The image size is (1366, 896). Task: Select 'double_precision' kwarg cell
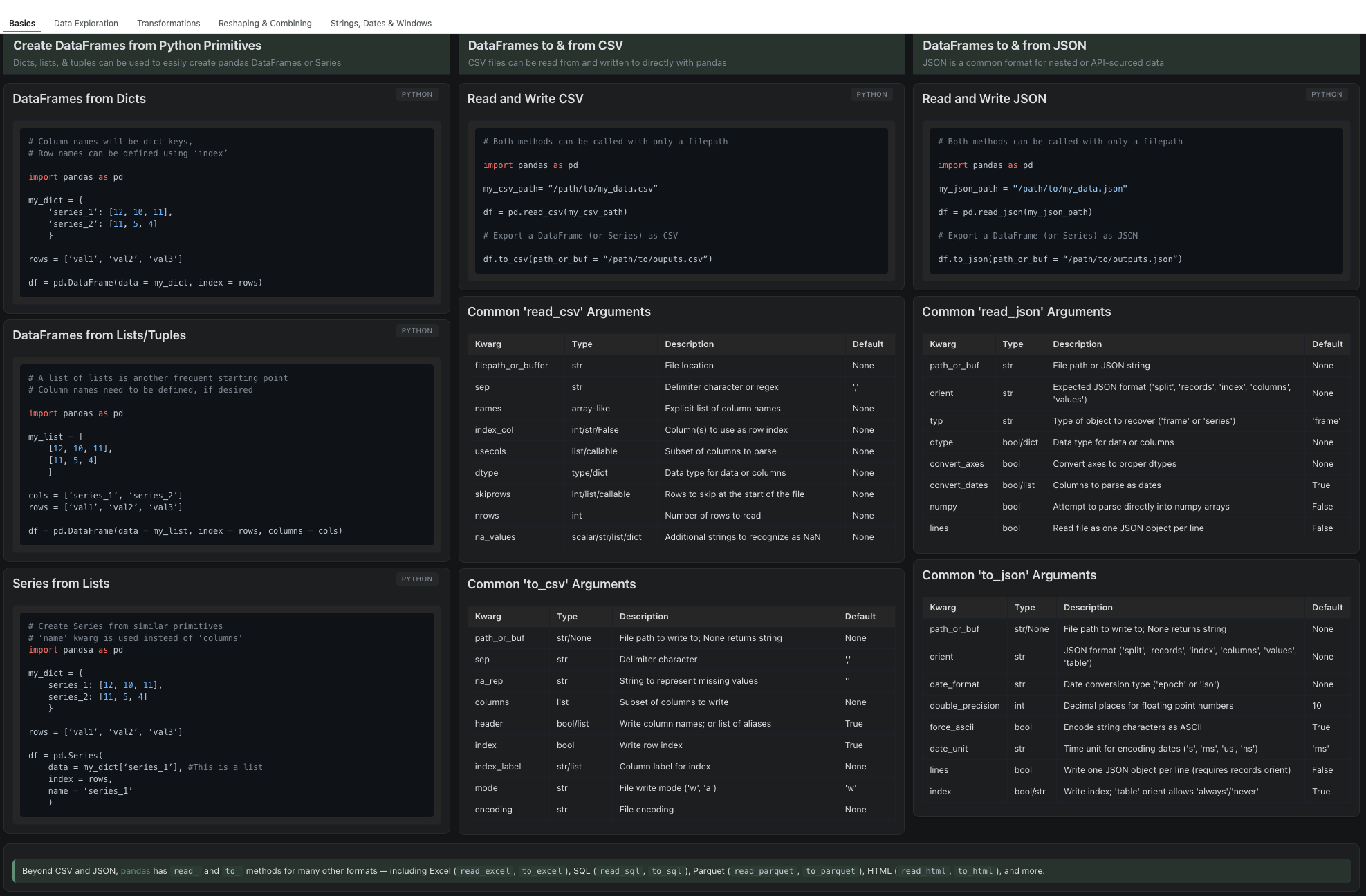click(965, 706)
